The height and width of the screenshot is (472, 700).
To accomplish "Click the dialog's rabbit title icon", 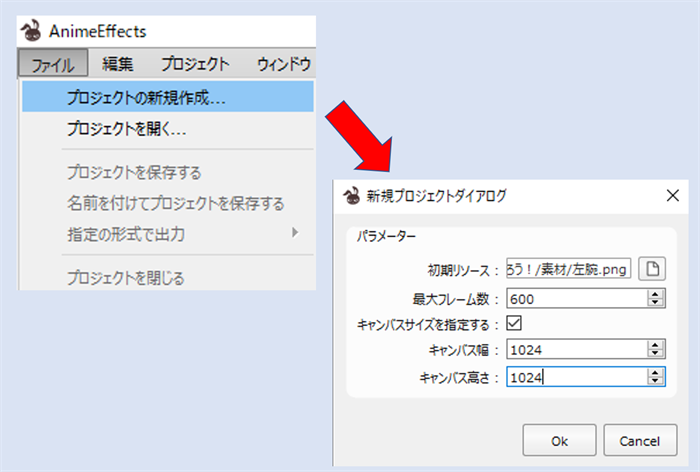I will pos(351,196).
